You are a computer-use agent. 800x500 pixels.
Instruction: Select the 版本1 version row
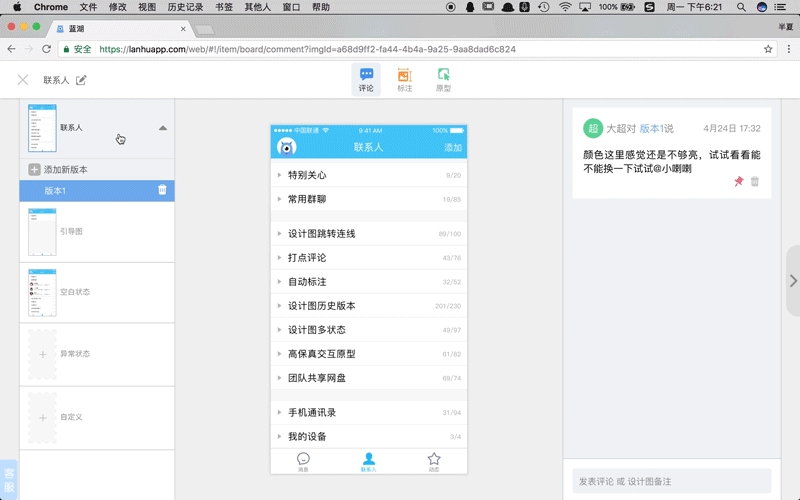(x=97, y=190)
